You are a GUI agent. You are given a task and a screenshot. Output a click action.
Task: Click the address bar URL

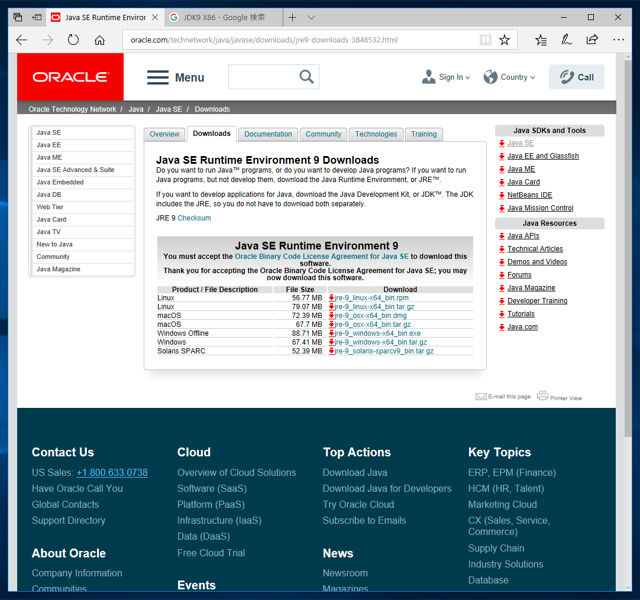coord(264,40)
